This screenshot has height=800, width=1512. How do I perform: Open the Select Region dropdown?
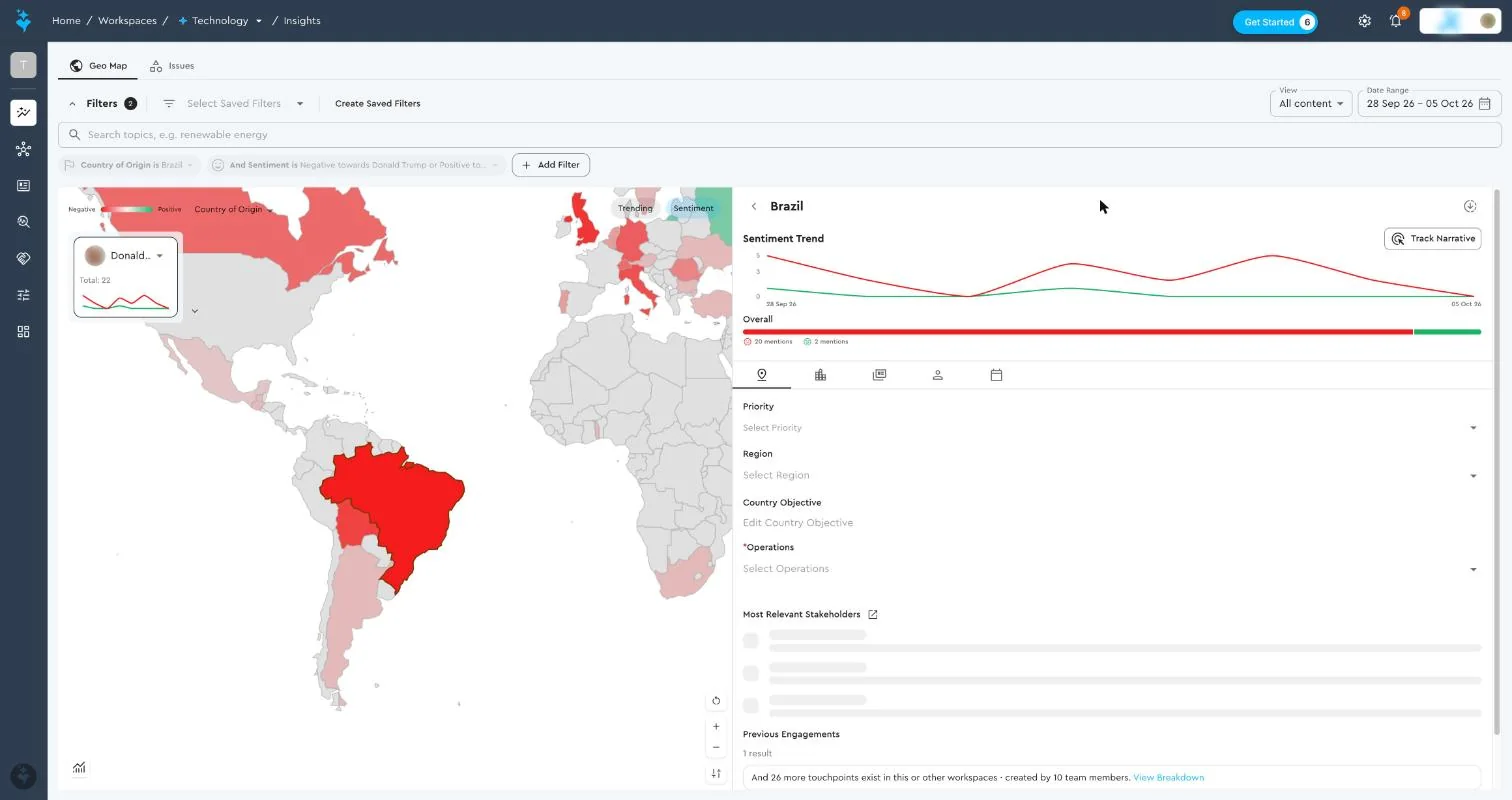[x=1110, y=475]
